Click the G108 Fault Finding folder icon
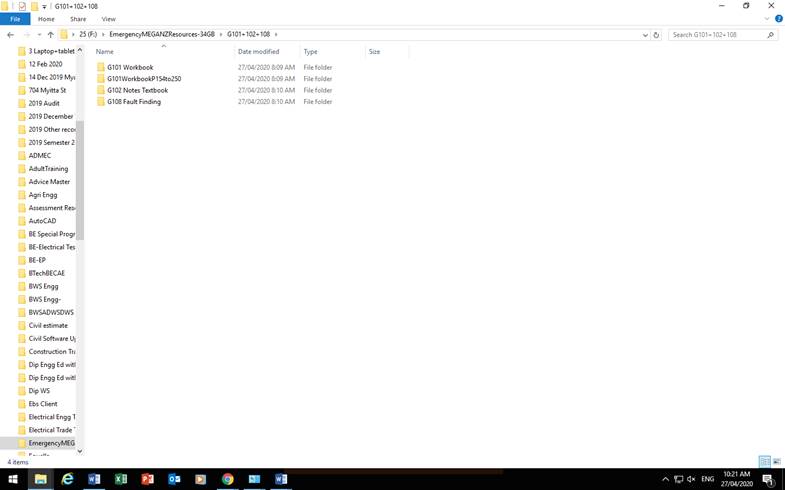 click(101, 102)
